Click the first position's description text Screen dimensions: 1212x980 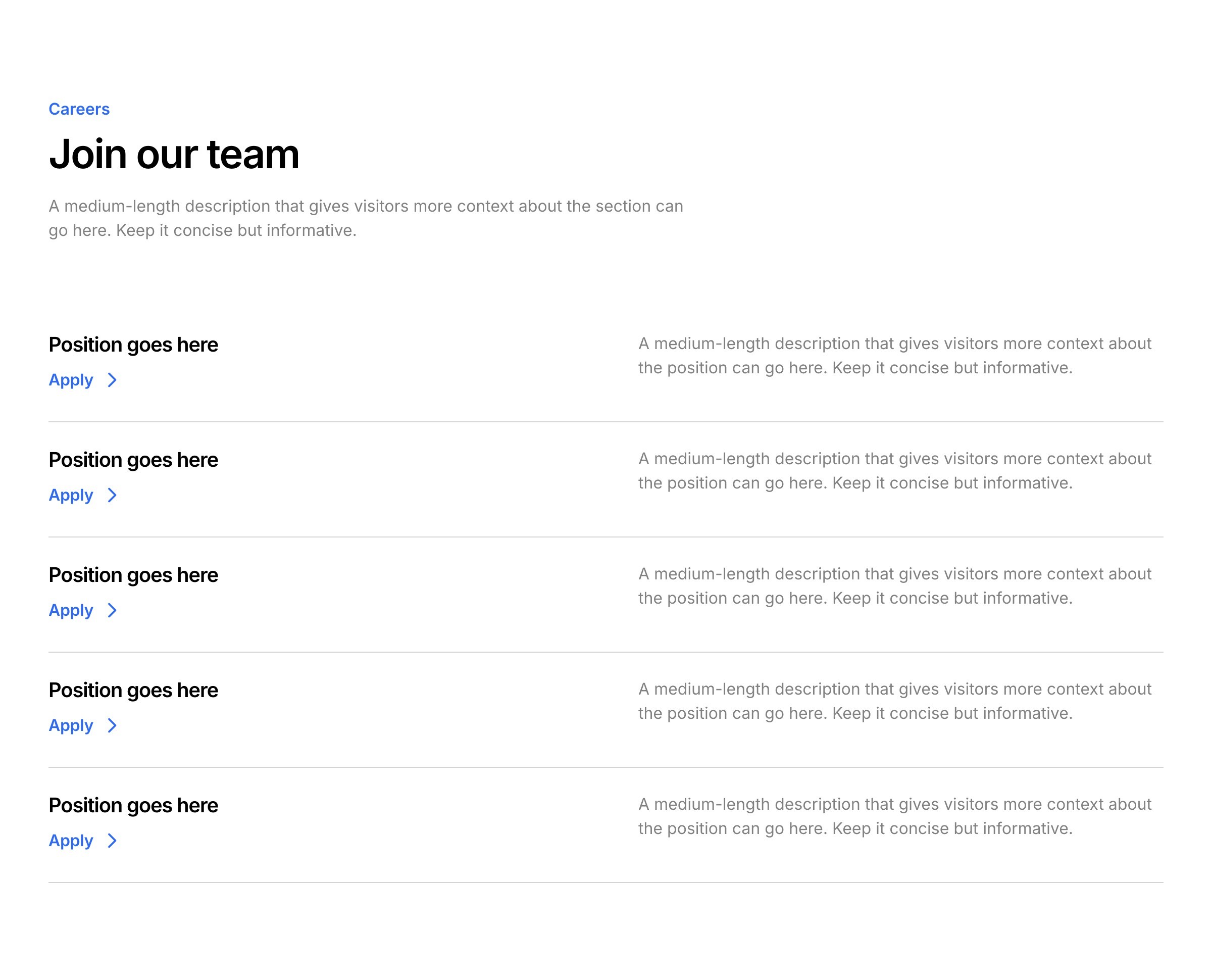coord(894,356)
